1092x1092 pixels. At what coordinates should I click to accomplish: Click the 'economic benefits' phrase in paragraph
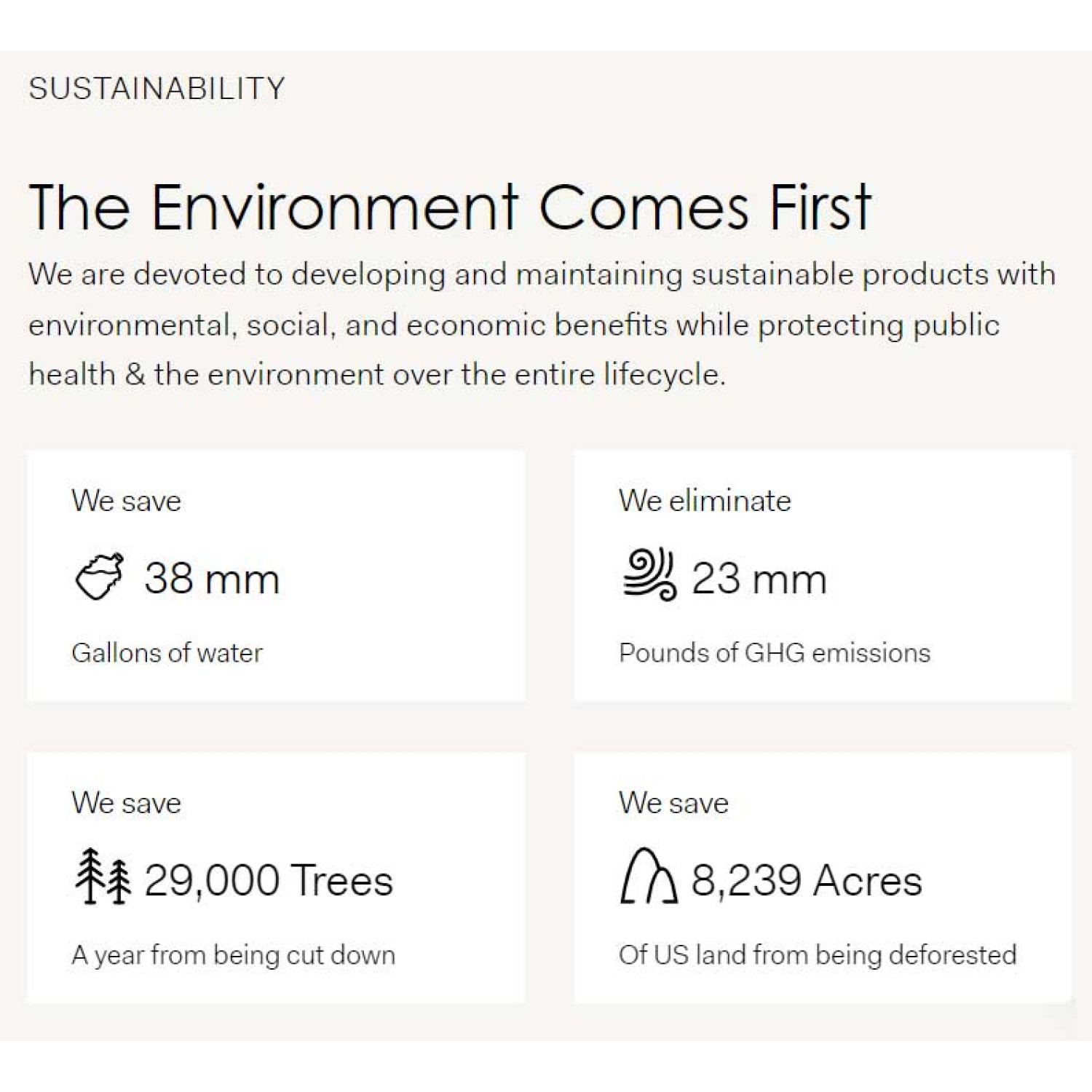[537, 325]
